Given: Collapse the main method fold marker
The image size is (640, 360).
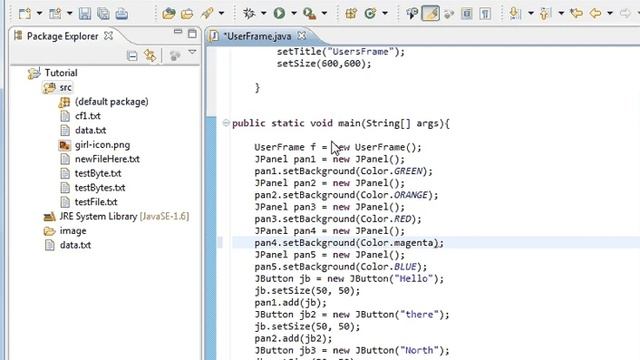Looking at the screenshot, I should (x=226, y=123).
